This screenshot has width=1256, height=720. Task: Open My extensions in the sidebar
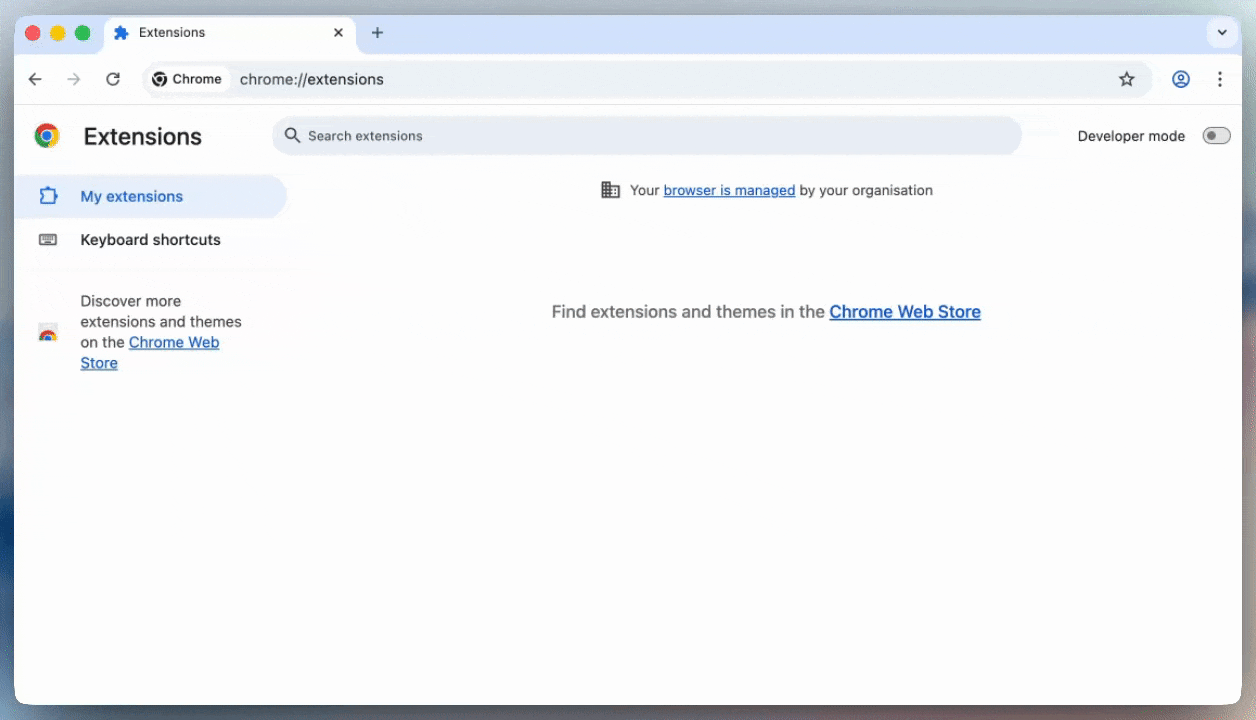(x=150, y=196)
